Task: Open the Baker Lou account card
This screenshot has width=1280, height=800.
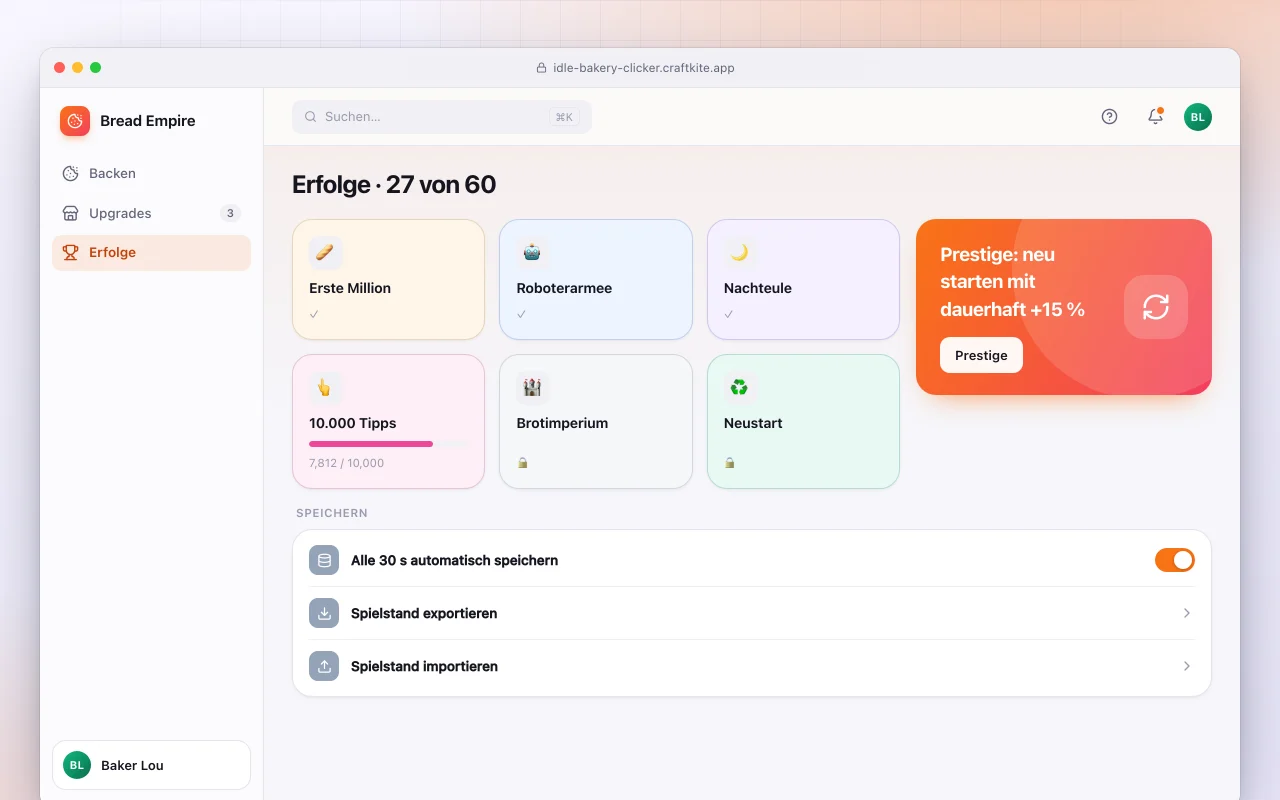Action: coord(151,765)
